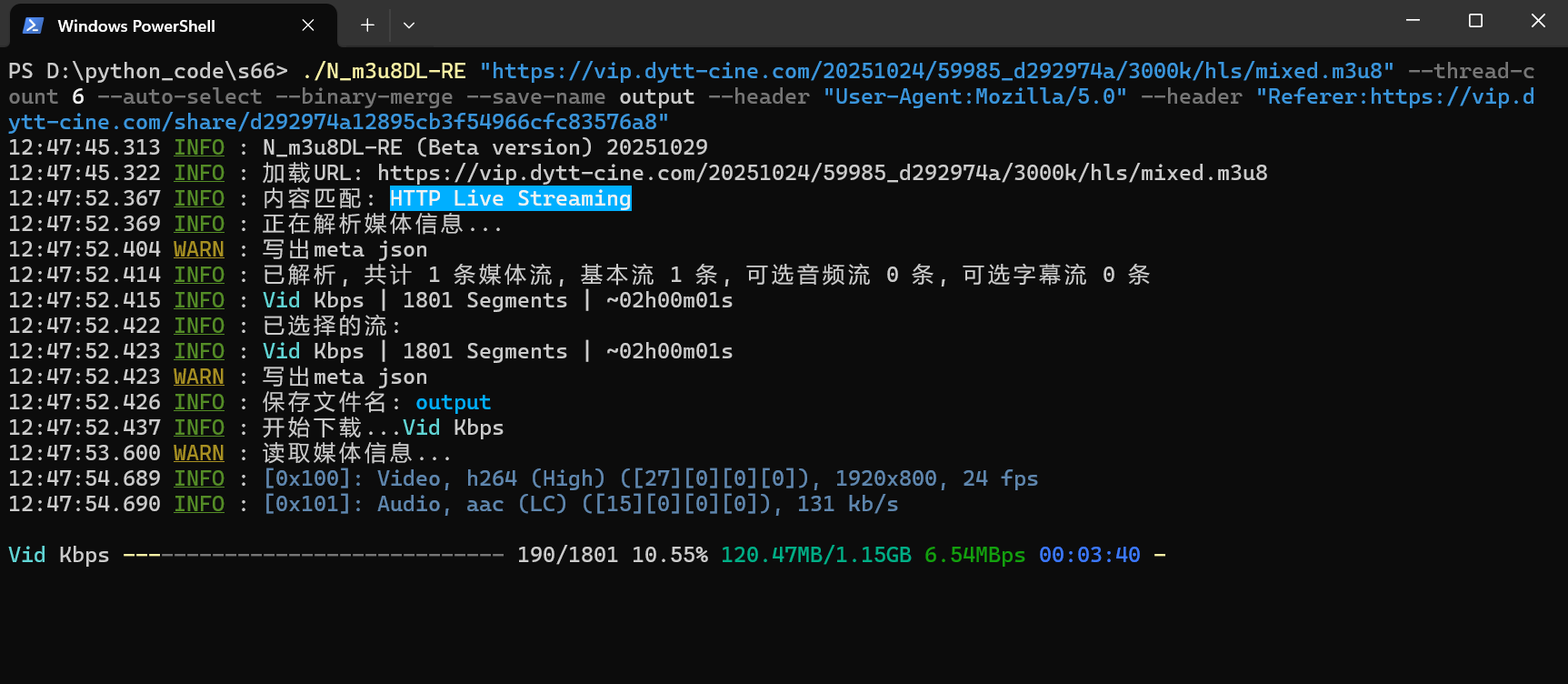Click the 190/1801 segment counter
1568x684 pixels.
[568, 555]
